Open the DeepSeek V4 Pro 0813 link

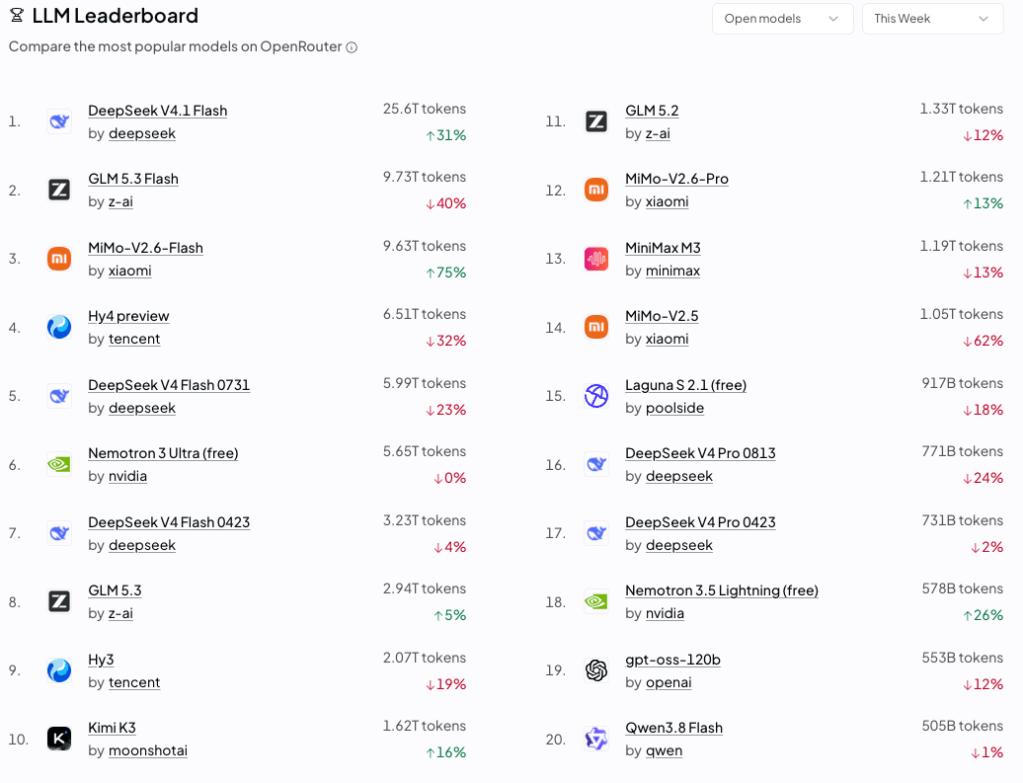tap(700, 453)
